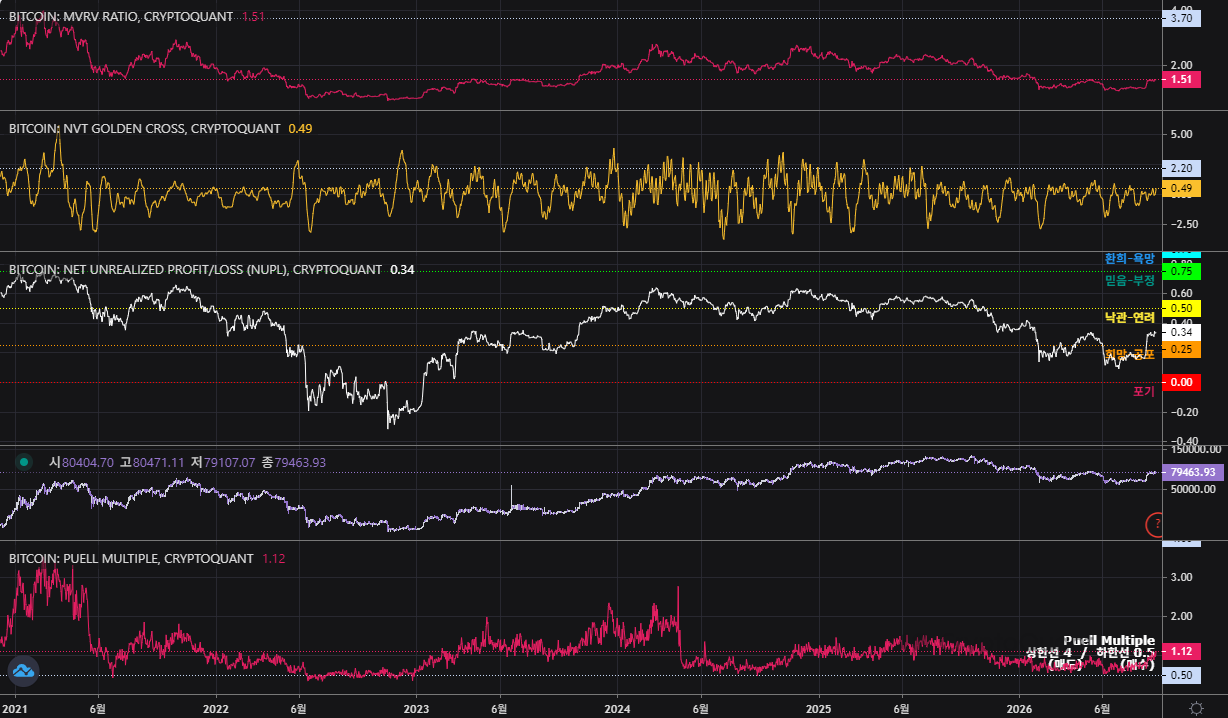Click the 5.00 tick on the NVT axis
1228x718 pixels.
click(1181, 133)
